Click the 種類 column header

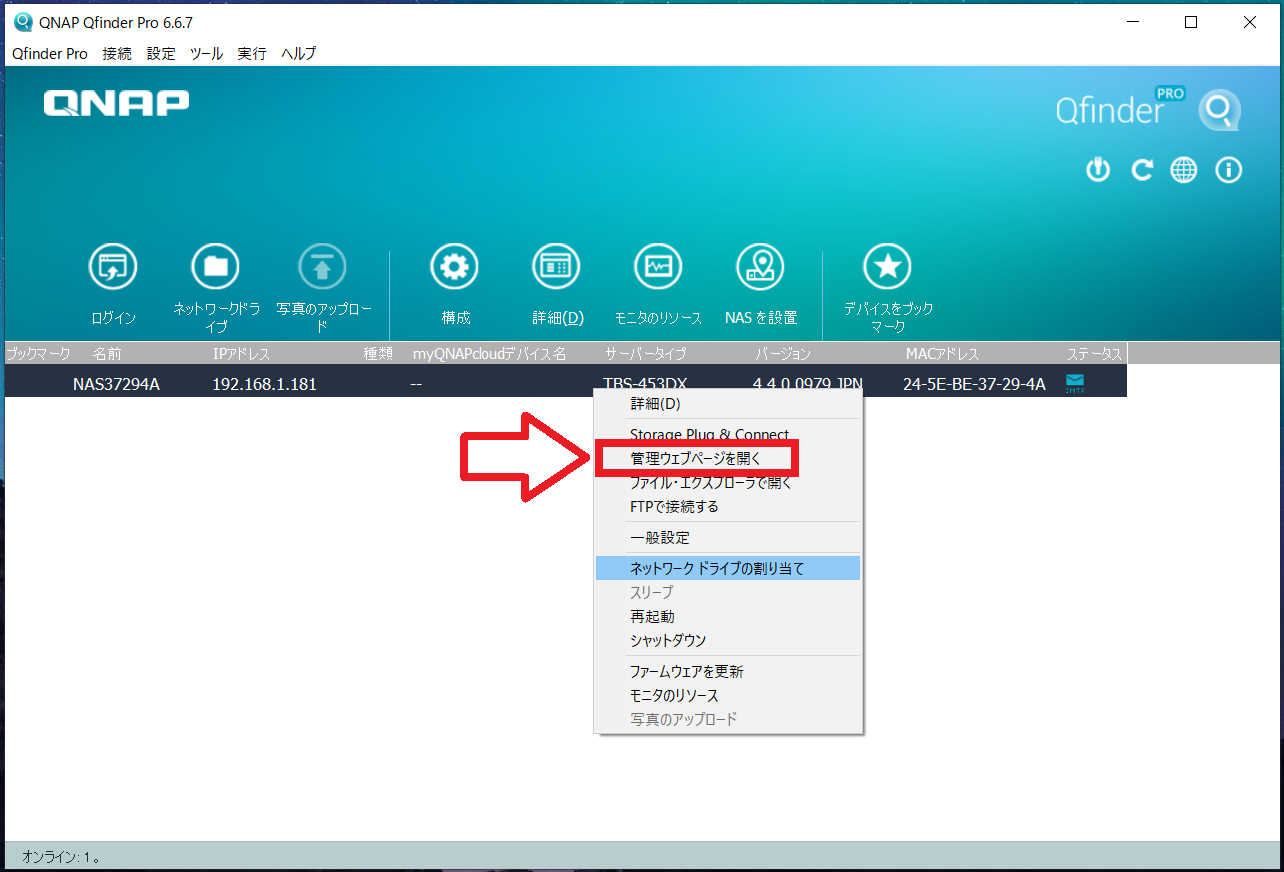coord(377,354)
